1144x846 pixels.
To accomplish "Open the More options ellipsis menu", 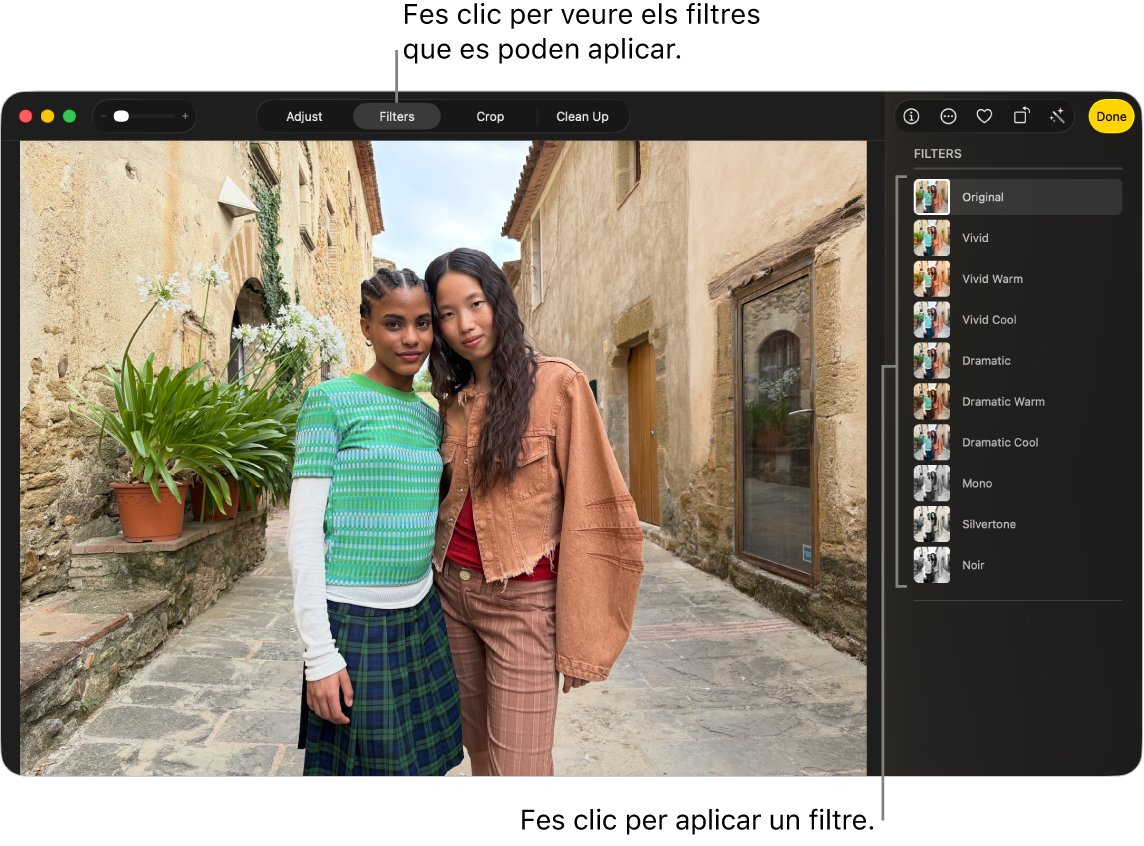I will click(x=948, y=116).
